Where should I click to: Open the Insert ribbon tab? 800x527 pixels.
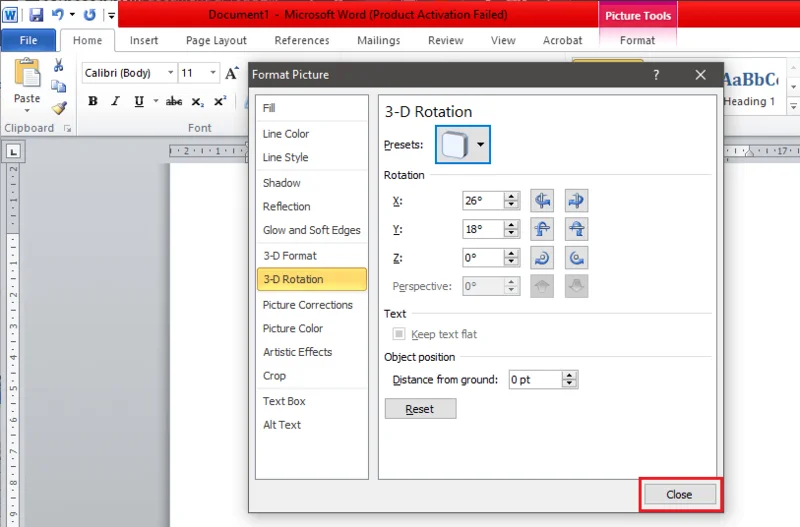click(144, 40)
